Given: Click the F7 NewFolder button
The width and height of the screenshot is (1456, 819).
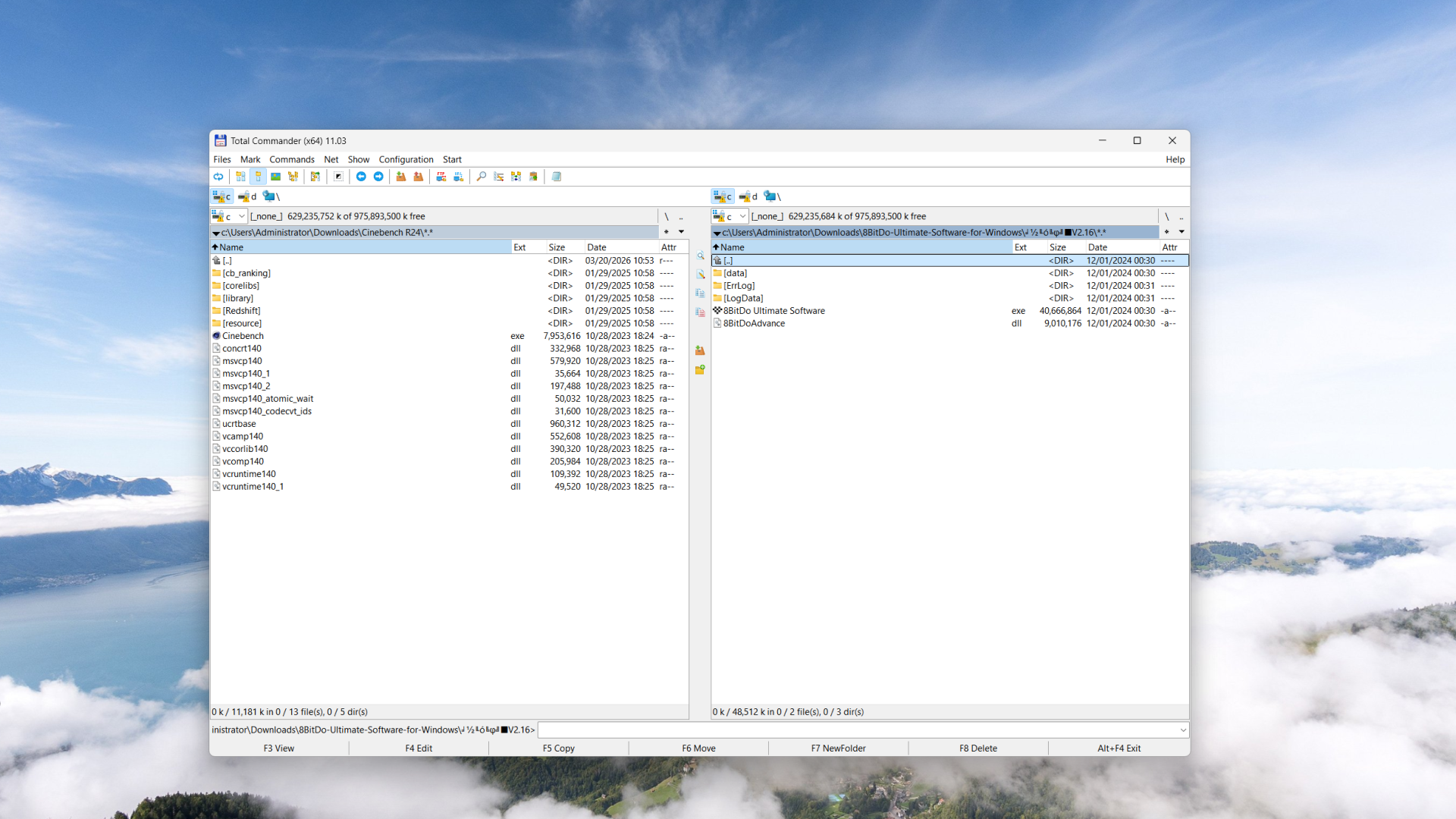Looking at the screenshot, I should coord(838,748).
